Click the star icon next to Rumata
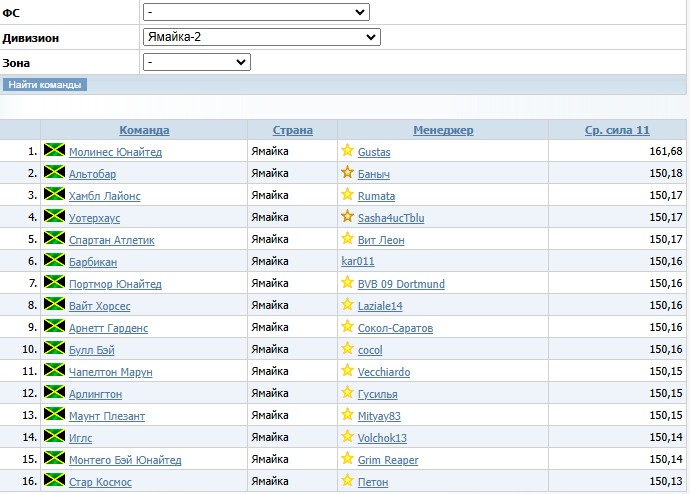 tap(347, 194)
